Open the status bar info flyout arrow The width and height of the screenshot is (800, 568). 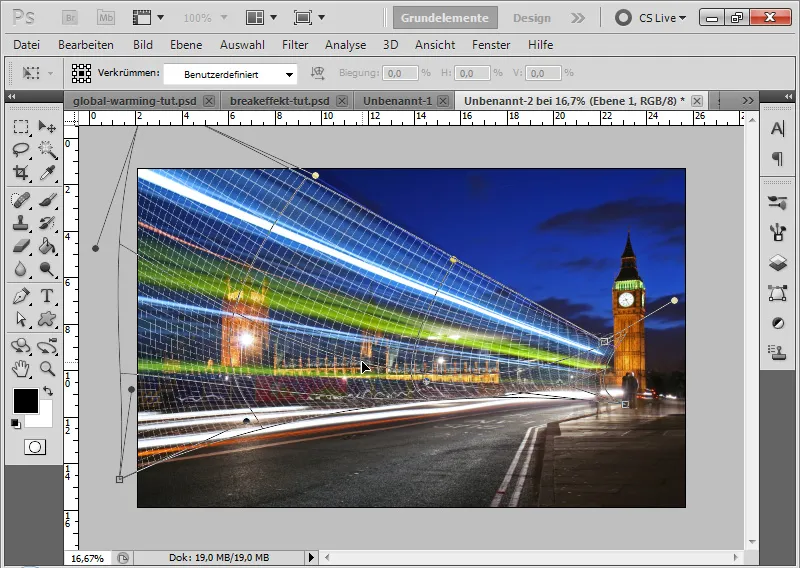coord(311,557)
